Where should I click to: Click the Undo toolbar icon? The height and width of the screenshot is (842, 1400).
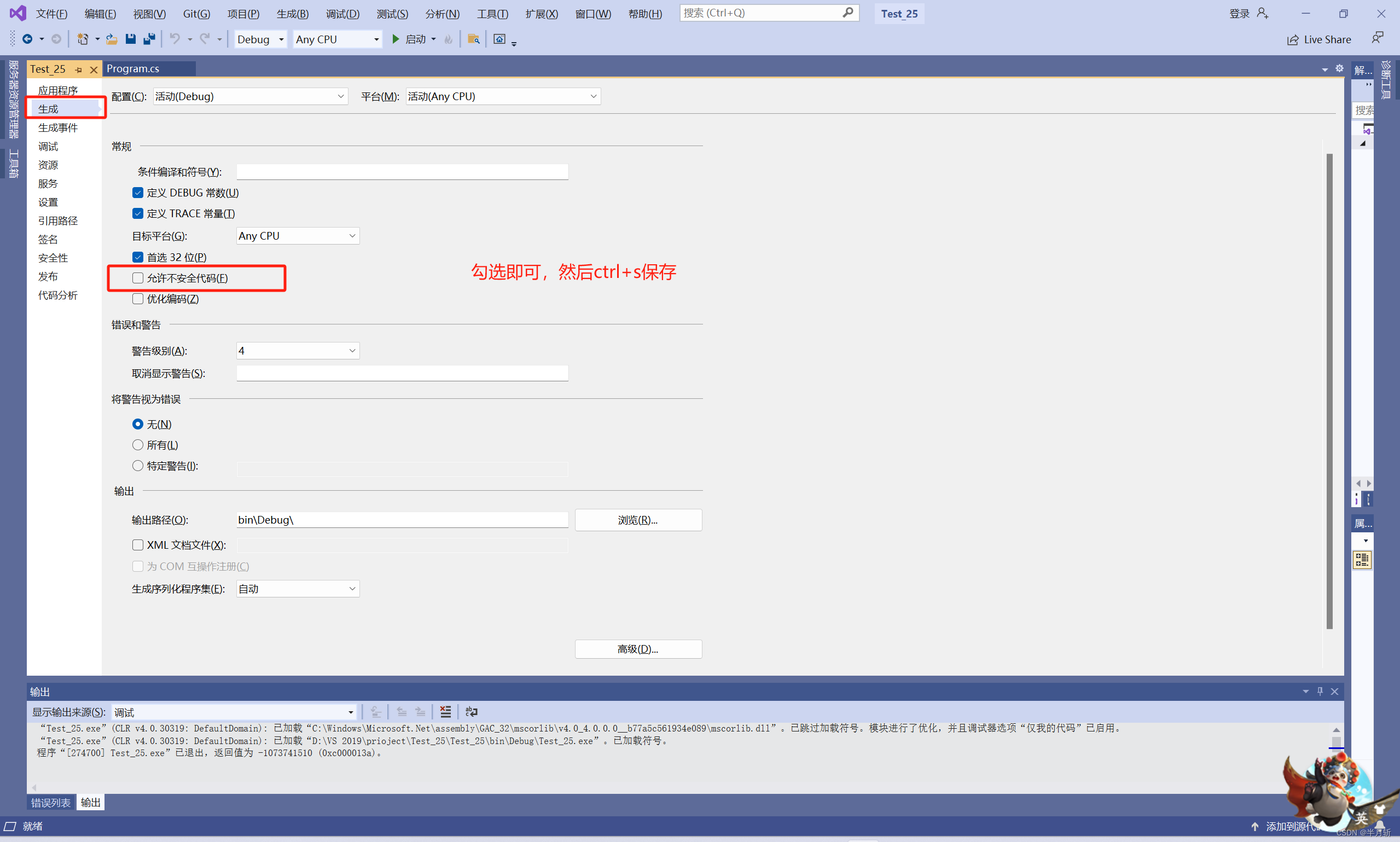point(175,39)
